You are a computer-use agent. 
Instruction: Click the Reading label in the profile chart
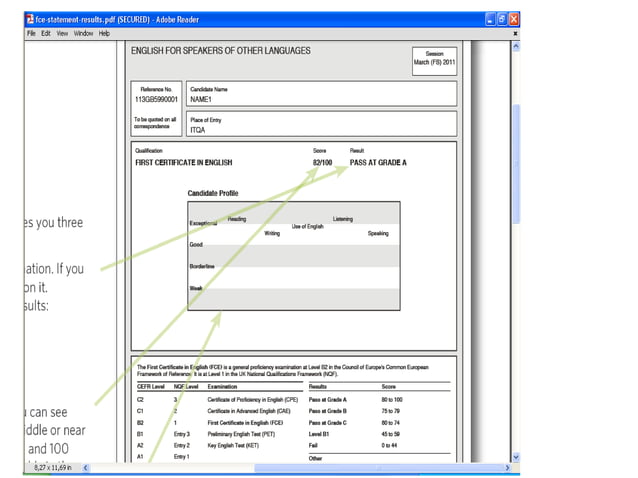(x=237, y=219)
